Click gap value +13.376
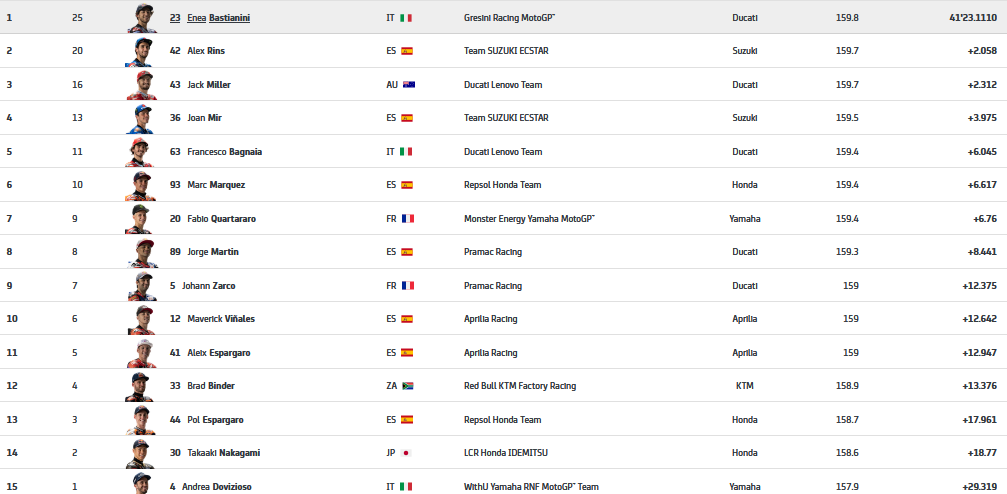The image size is (1007, 494). coord(980,386)
